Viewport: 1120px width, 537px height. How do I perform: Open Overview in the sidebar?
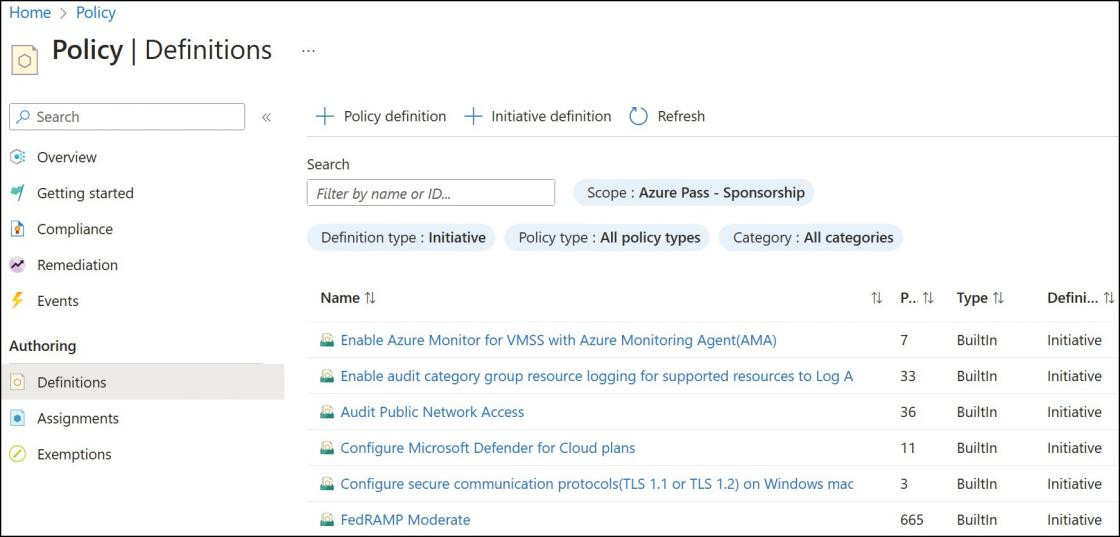66,157
